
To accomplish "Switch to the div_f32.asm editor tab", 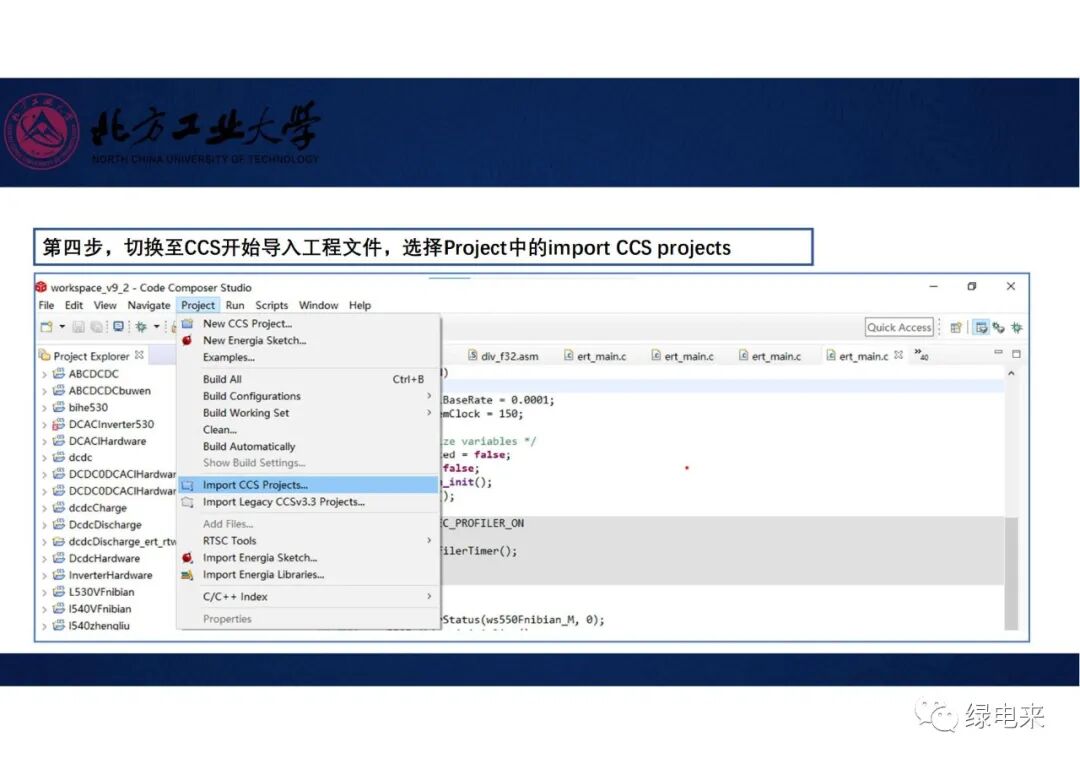I will click(x=503, y=355).
